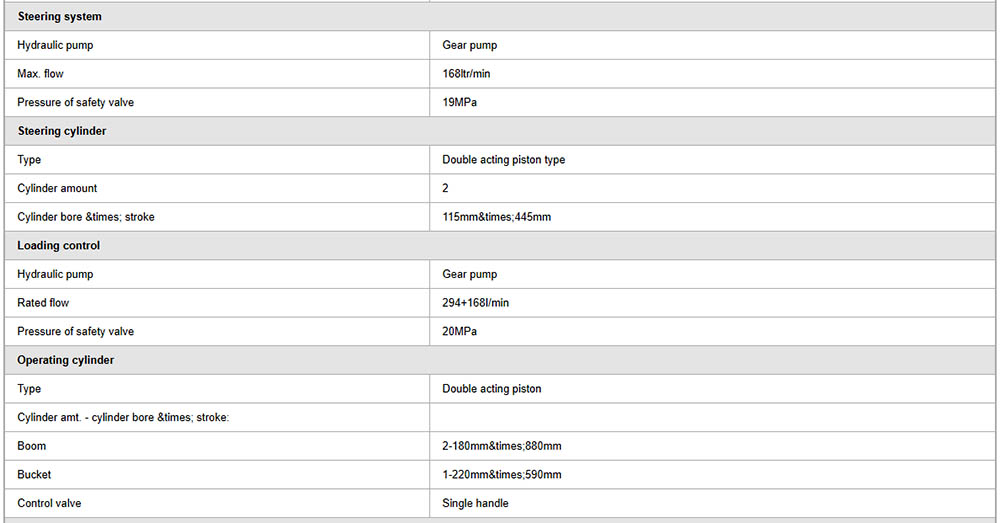
Task: Click the Single handle value cell
Action: pyautogui.click(x=475, y=503)
